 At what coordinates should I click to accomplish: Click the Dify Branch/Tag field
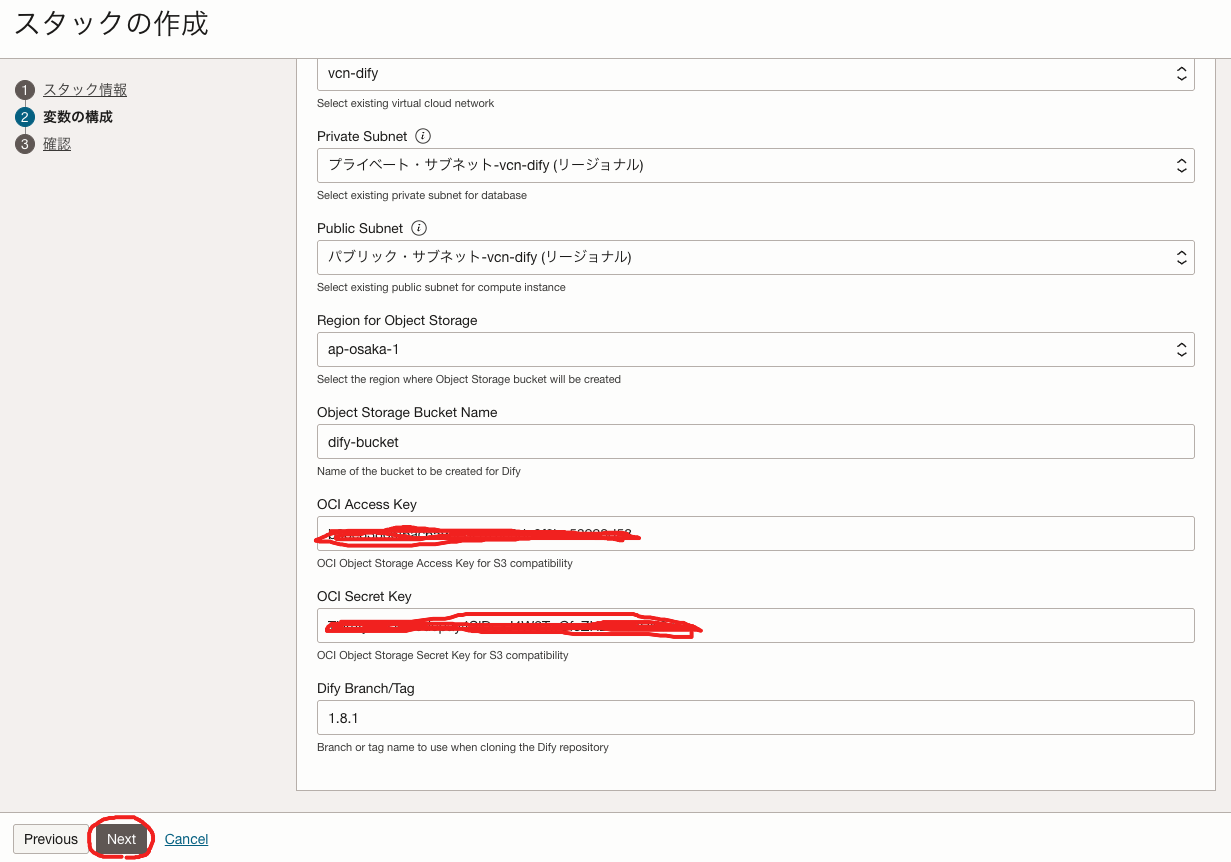(x=755, y=717)
